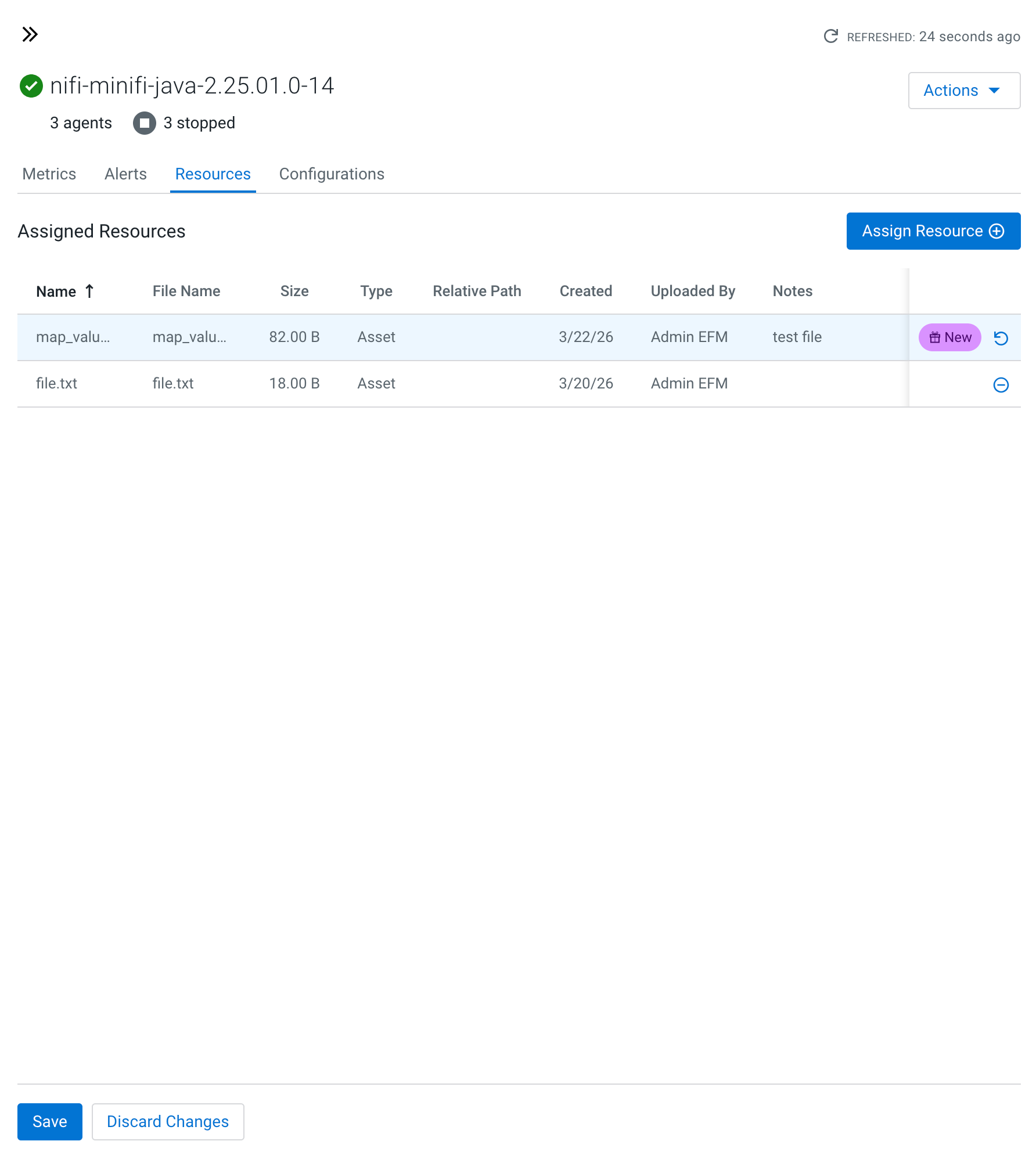The width and height of the screenshot is (1036, 1159).
Task: Sort by the Created column header
Action: coord(585,291)
